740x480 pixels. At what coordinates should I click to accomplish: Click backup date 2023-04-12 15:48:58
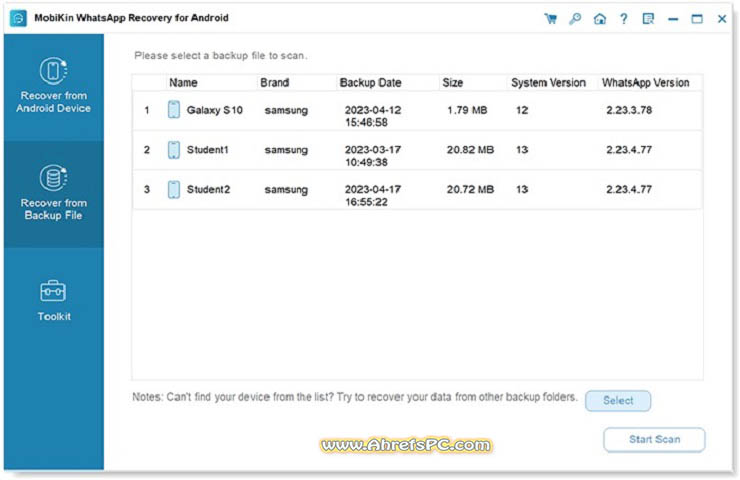point(373,116)
